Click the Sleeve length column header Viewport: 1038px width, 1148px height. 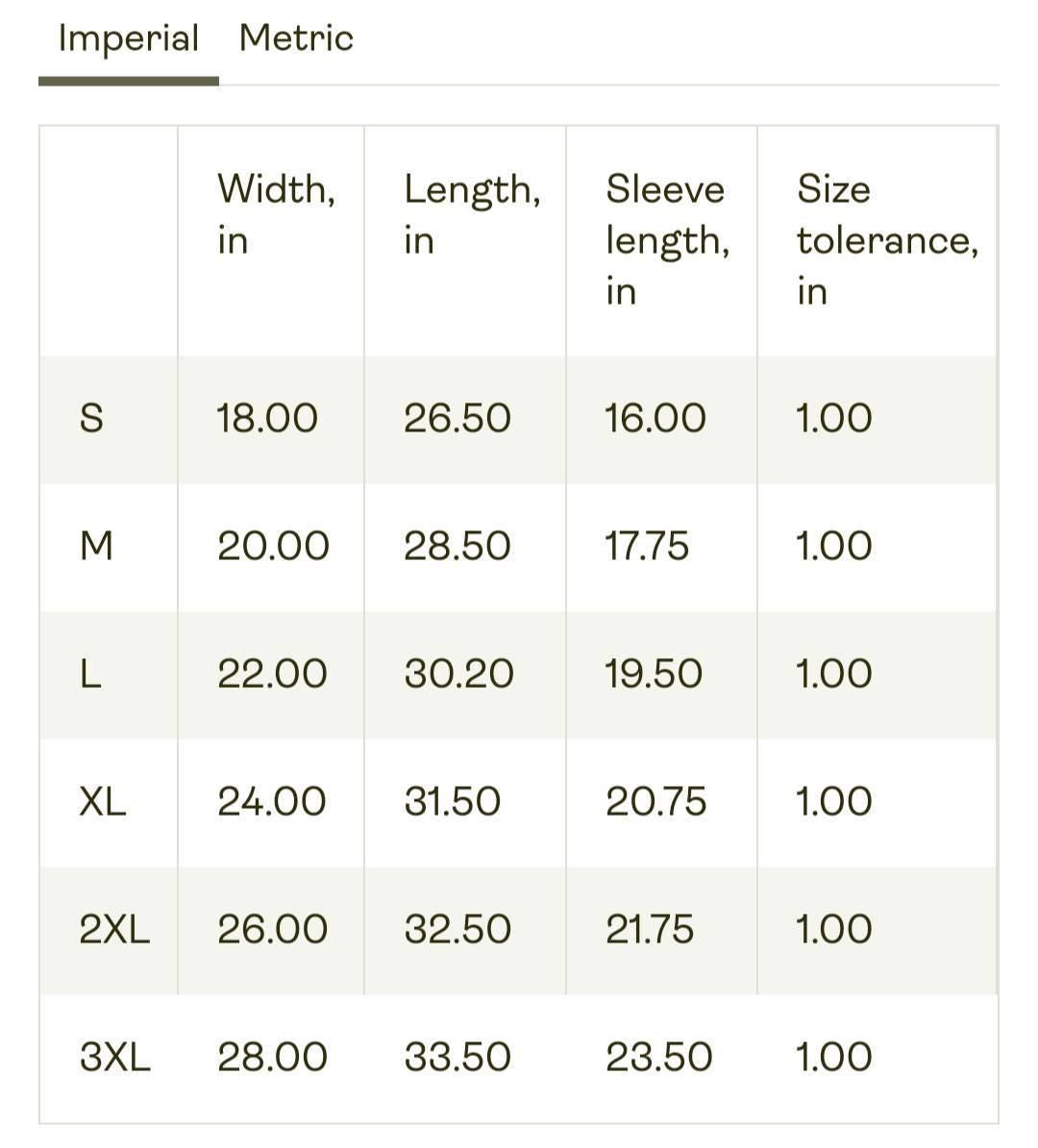[x=667, y=239]
